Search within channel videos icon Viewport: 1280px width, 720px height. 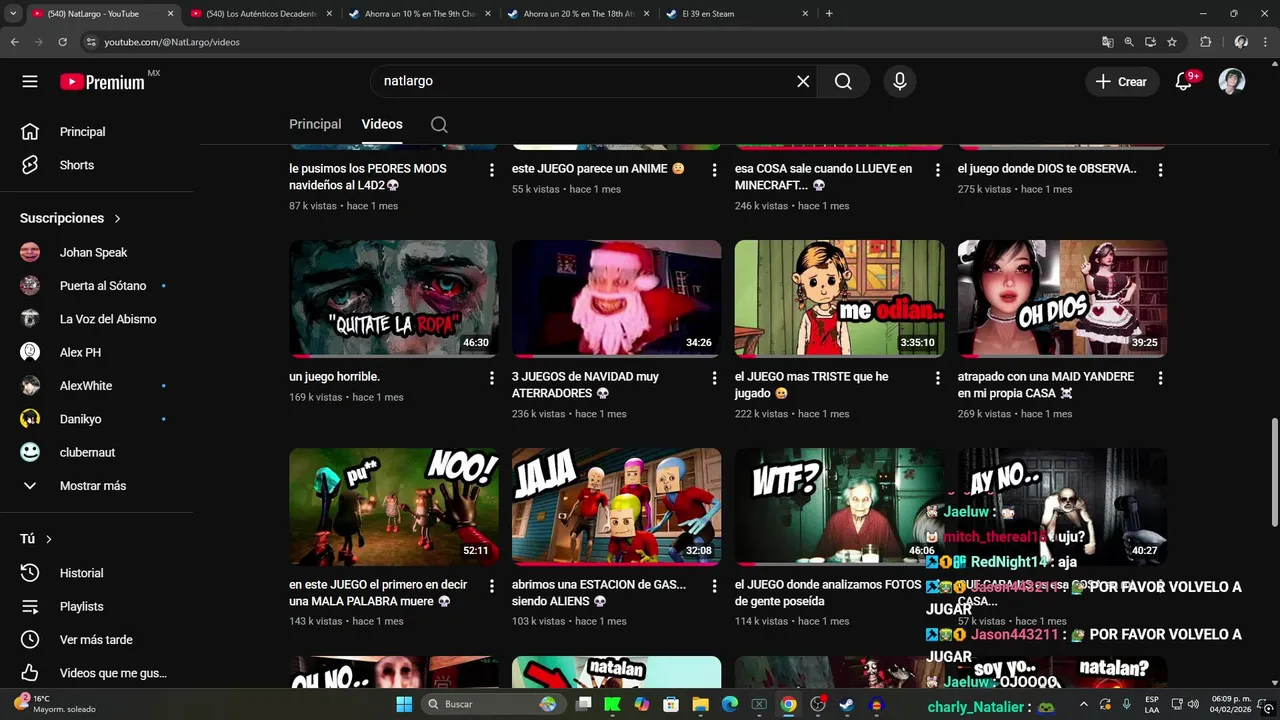point(439,125)
